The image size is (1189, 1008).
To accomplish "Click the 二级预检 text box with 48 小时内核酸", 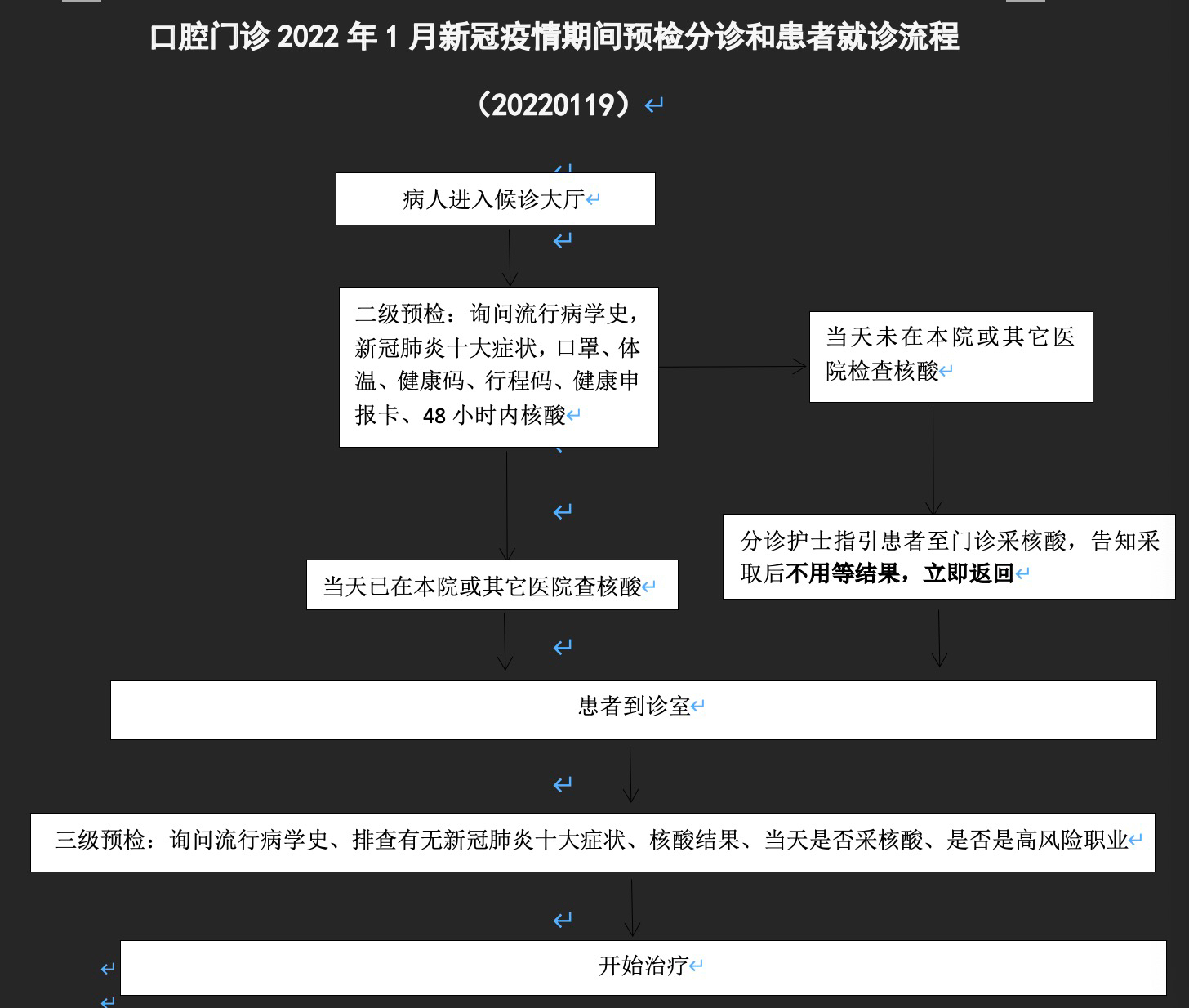I will (x=499, y=367).
